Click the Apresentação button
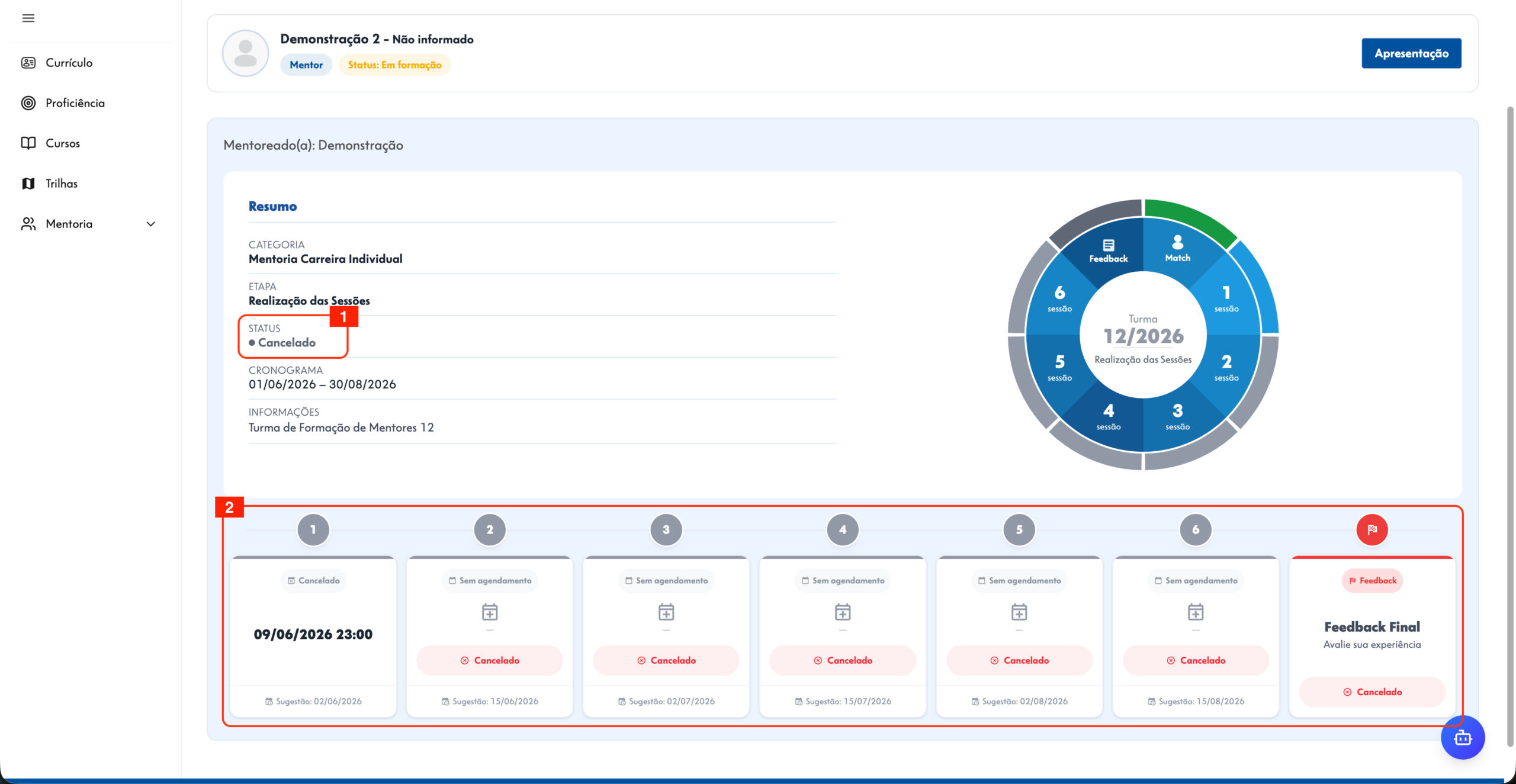Screen dimensions: 1516x784 click(1411, 53)
